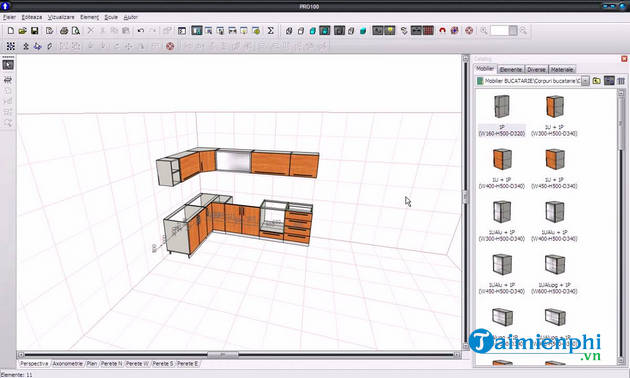Switch to the Perete S view tab
Screen dimensions: 630x378
(x=163, y=364)
